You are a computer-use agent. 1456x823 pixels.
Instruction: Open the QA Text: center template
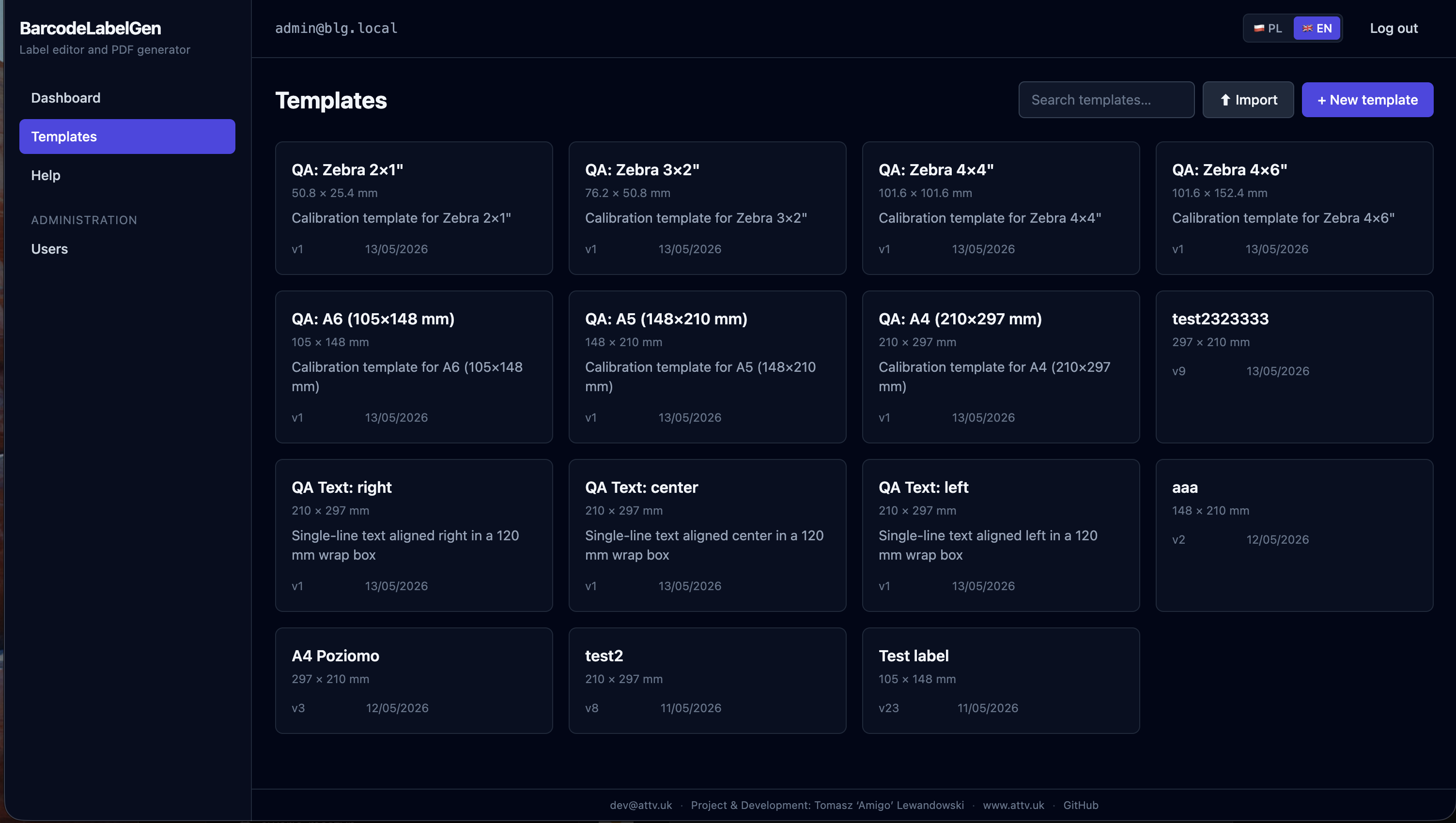(x=707, y=535)
